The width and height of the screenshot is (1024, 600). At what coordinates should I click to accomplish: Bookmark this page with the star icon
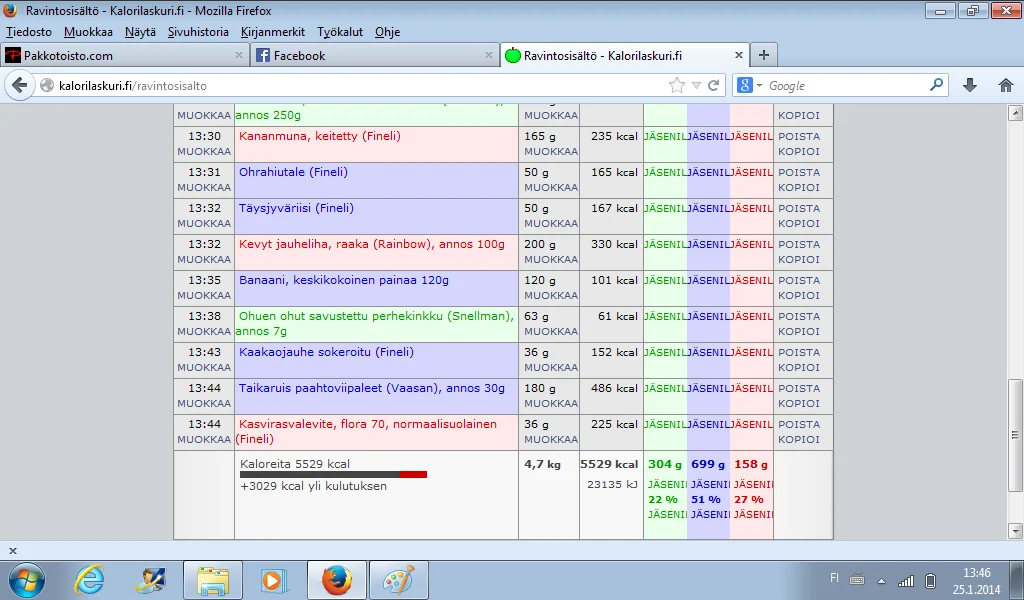(677, 86)
